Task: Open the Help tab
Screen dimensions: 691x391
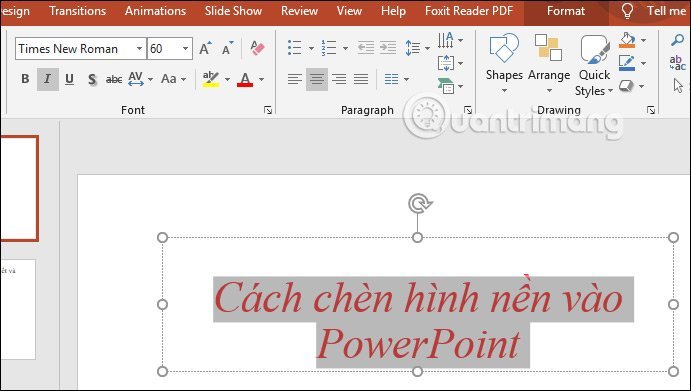Action: point(393,11)
